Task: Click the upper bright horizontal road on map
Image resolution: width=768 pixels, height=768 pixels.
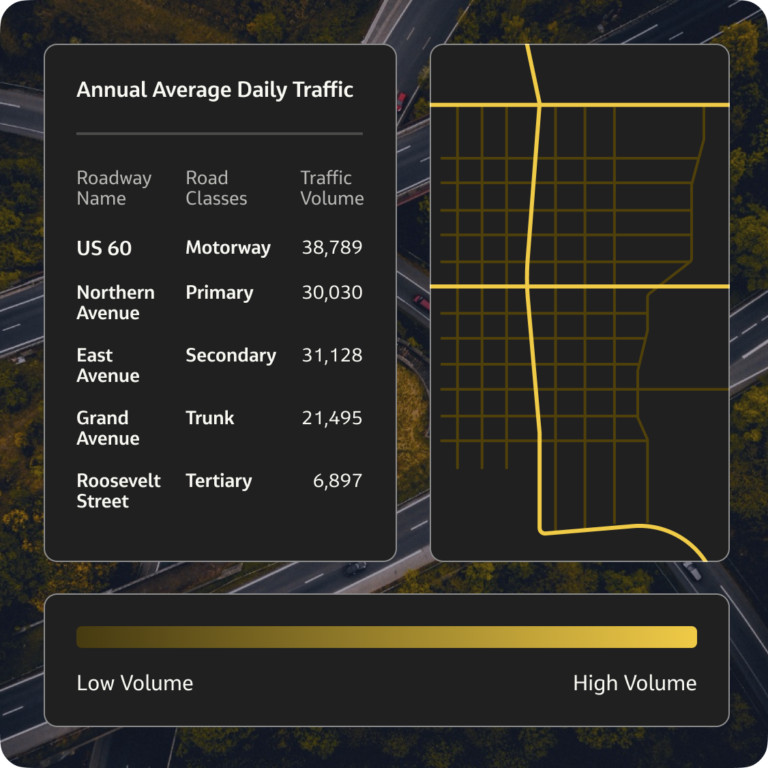Action: coord(579,105)
